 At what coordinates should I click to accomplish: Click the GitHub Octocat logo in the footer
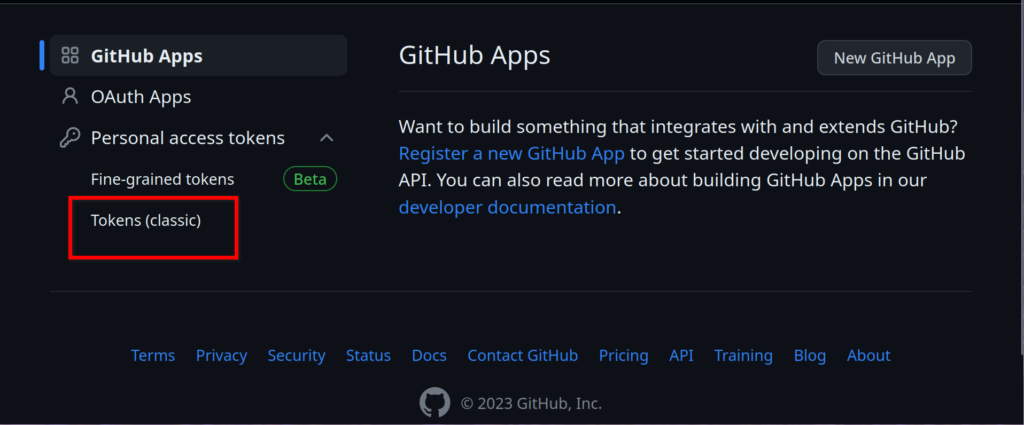coord(435,403)
